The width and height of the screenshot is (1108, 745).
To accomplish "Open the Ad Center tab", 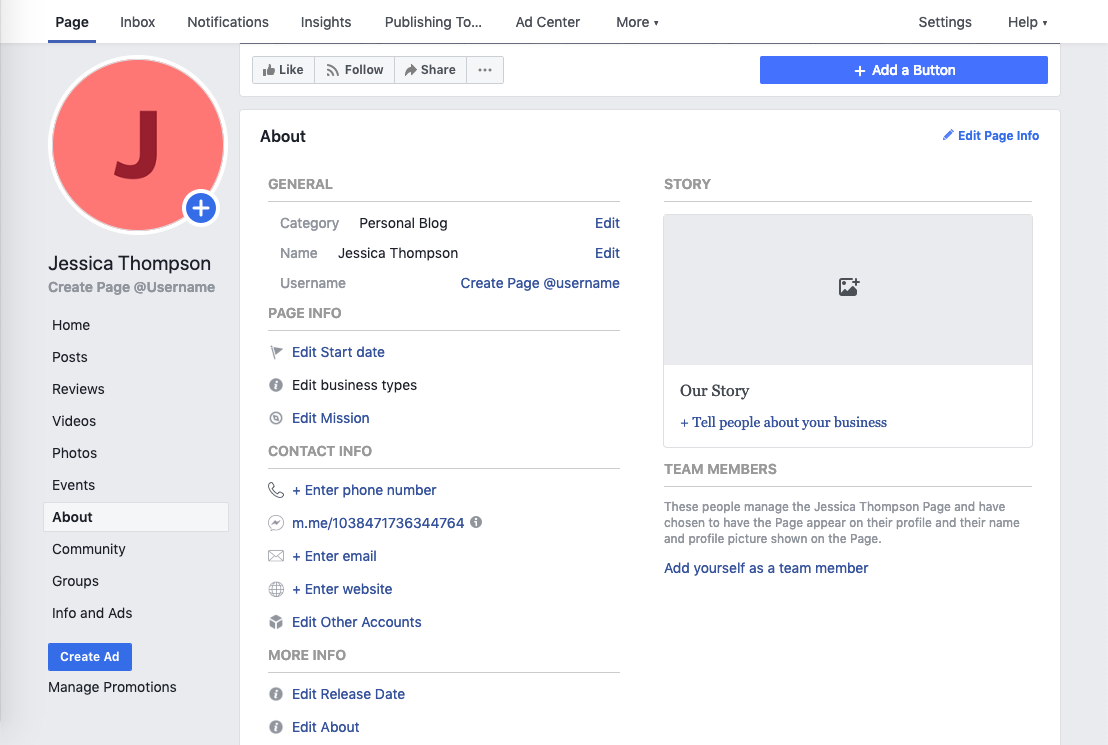I will tap(548, 22).
